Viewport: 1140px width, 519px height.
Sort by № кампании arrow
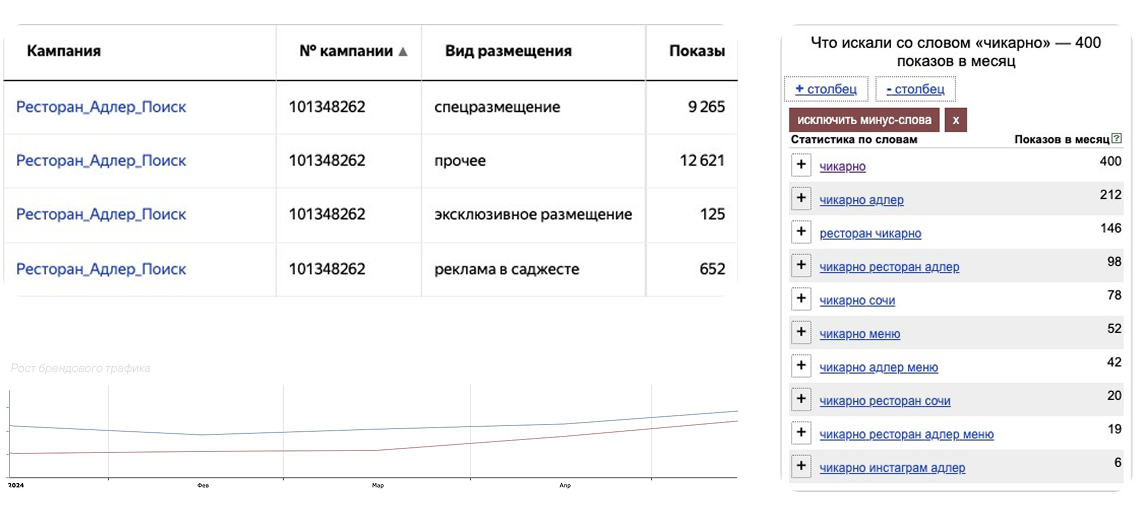(x=403, y=51)
